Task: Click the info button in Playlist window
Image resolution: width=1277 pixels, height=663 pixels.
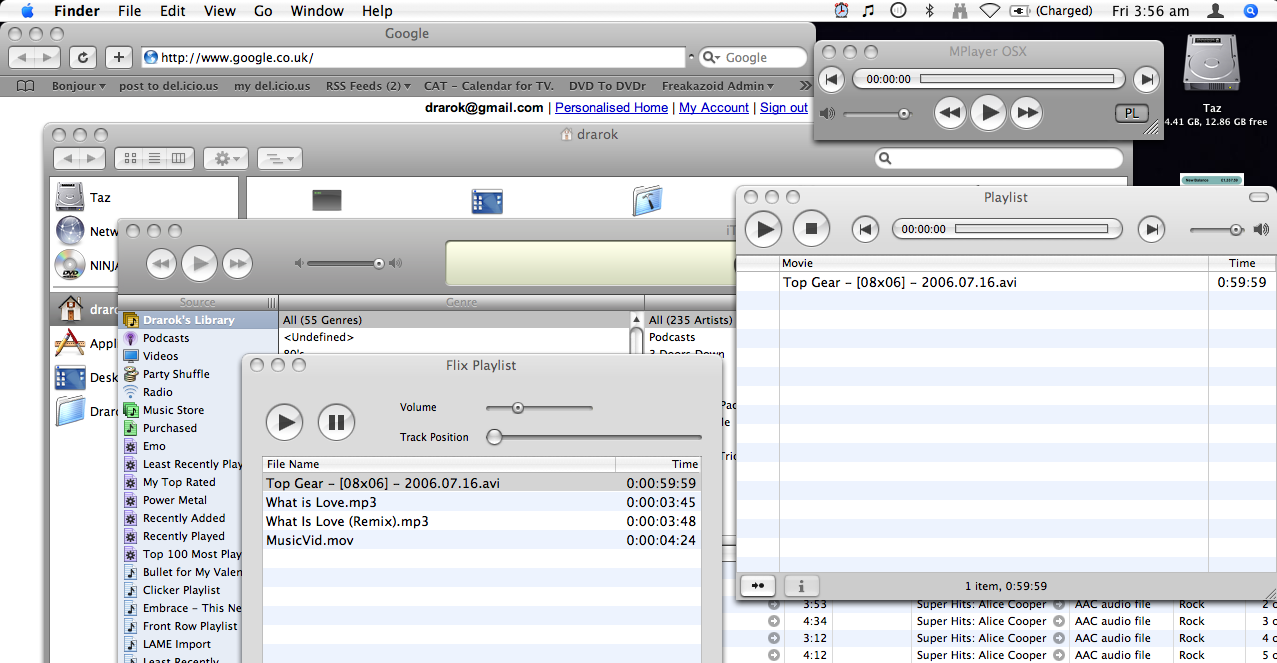Action: pos(801,586)
